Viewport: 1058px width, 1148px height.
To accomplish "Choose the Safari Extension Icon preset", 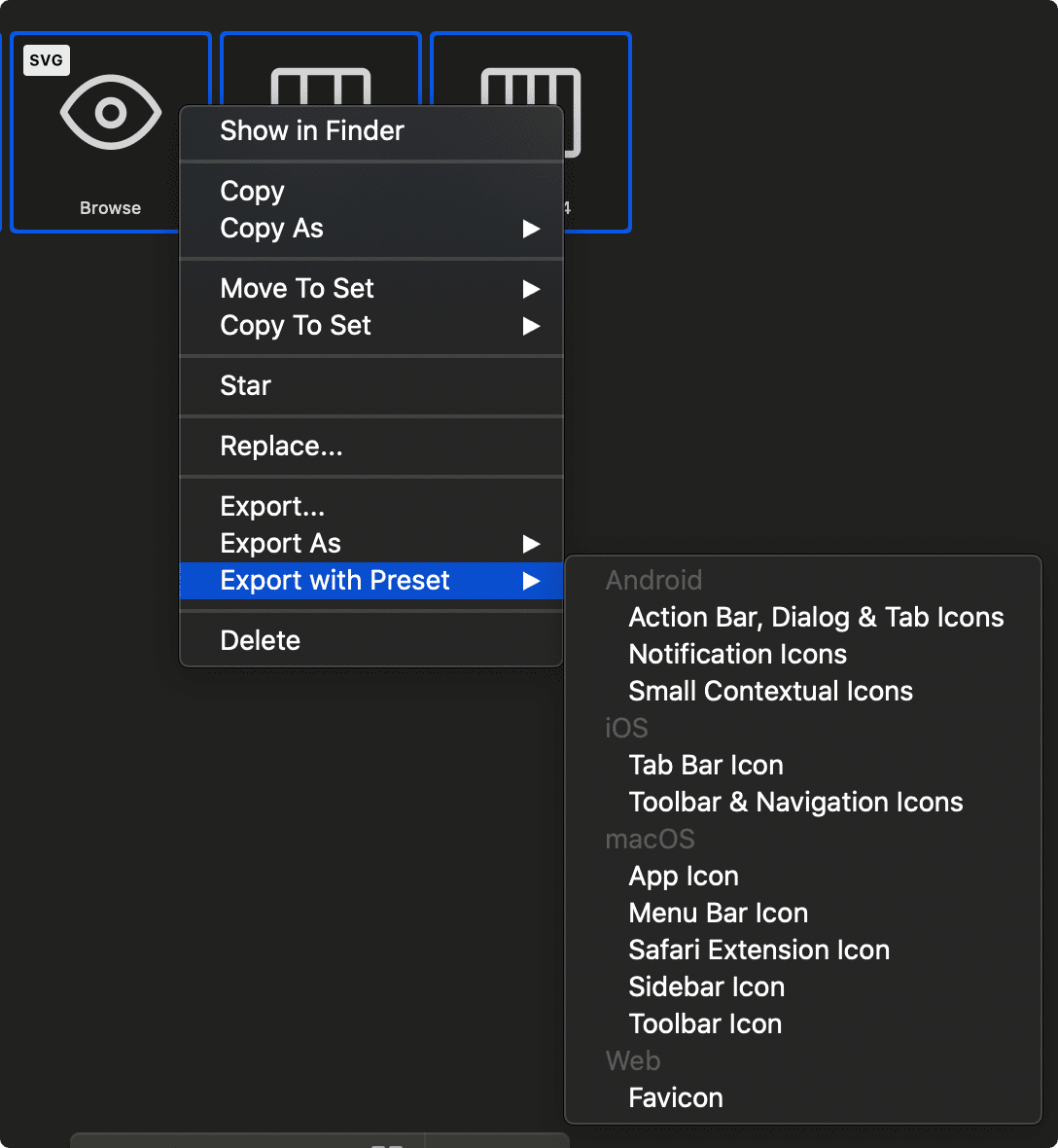I will tap(758, 951).
